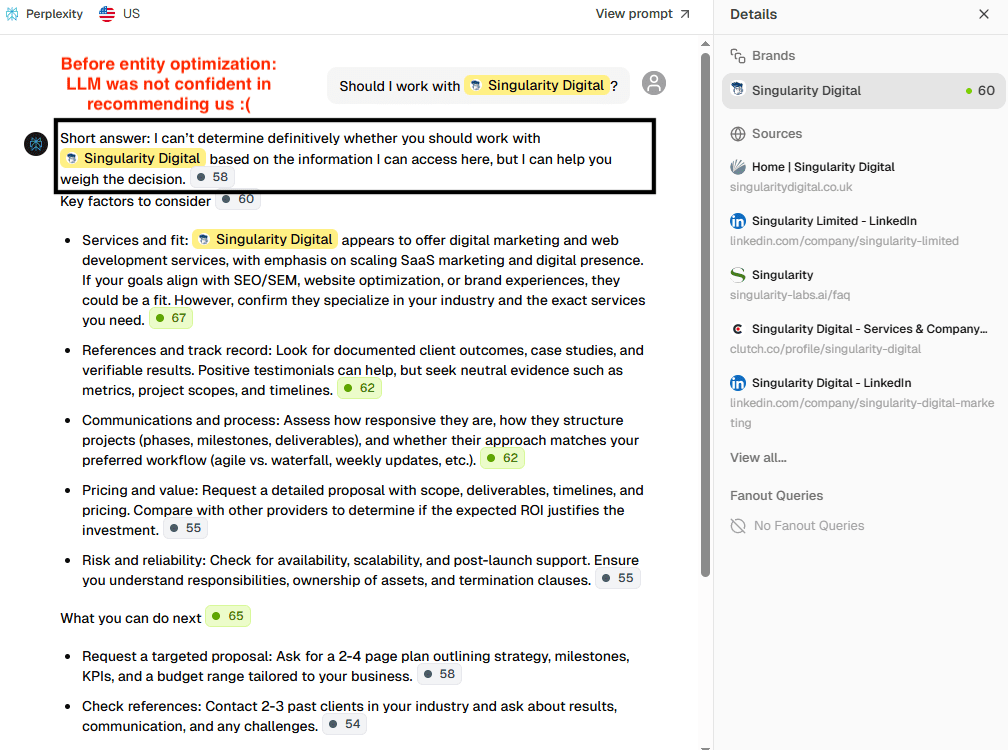The image size is (1008, 750).
Task: Expand sources with View all...
Action: pos(758,457)
